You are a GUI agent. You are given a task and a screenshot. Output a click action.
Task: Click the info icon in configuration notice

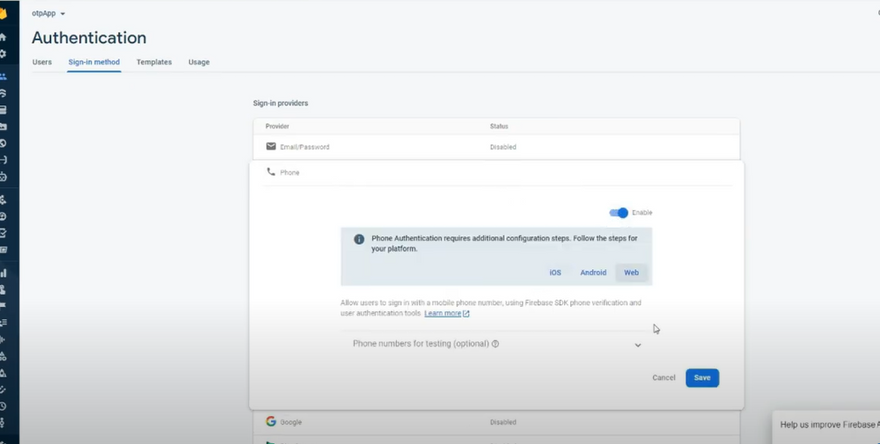(x=359, y=240)
